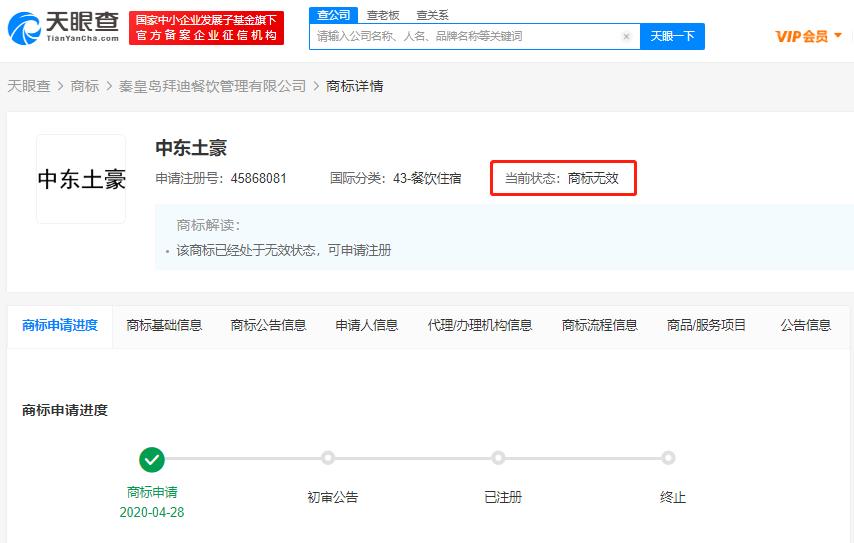Open the 商标流程信息 tab
This screenshot has width=854, height=543.
599,325
